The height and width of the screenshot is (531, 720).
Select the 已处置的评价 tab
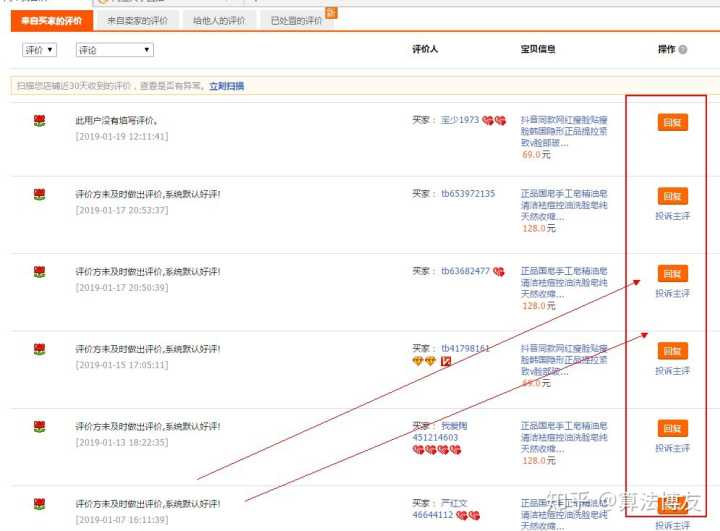(295, 20)
